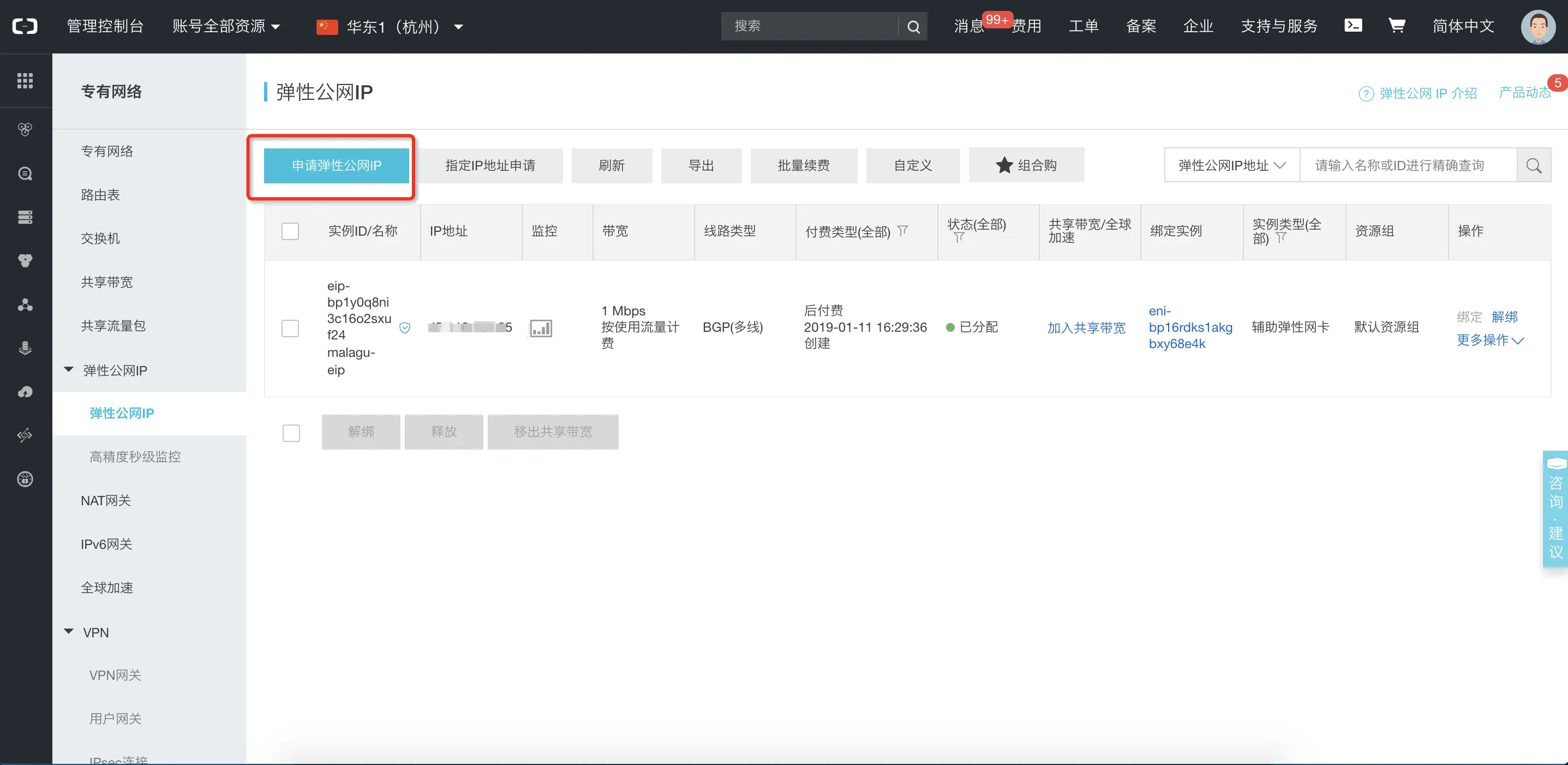Click the payment type filter funnel icon
1568x765 pixels.
tap(903, 231)
